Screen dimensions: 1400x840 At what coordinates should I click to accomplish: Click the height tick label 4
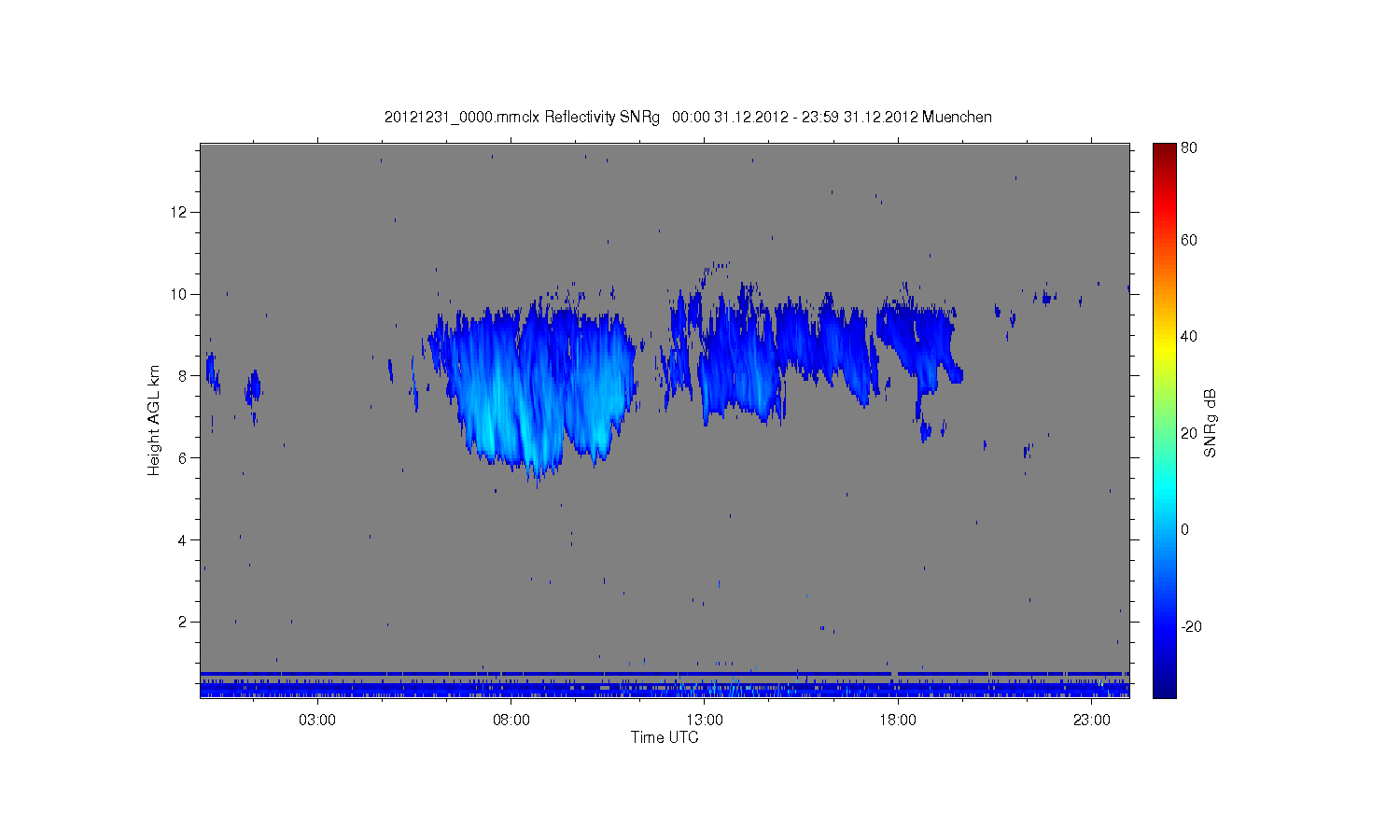coord(183,539)
